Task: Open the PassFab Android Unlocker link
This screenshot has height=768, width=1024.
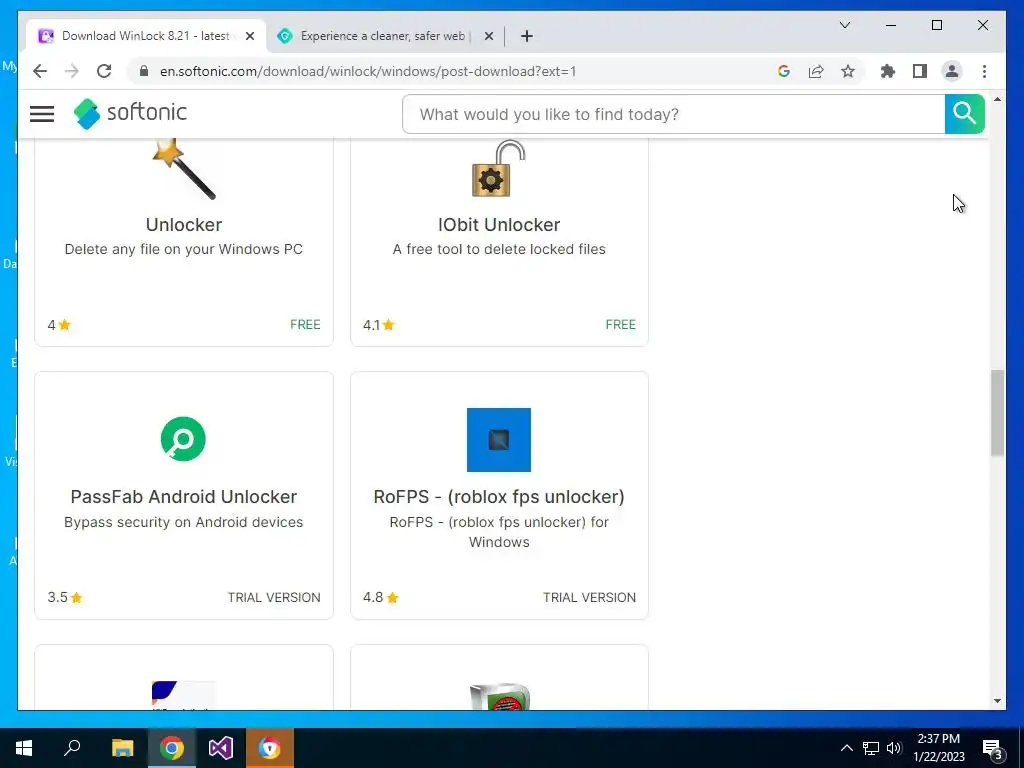Action: coord(184,497)
